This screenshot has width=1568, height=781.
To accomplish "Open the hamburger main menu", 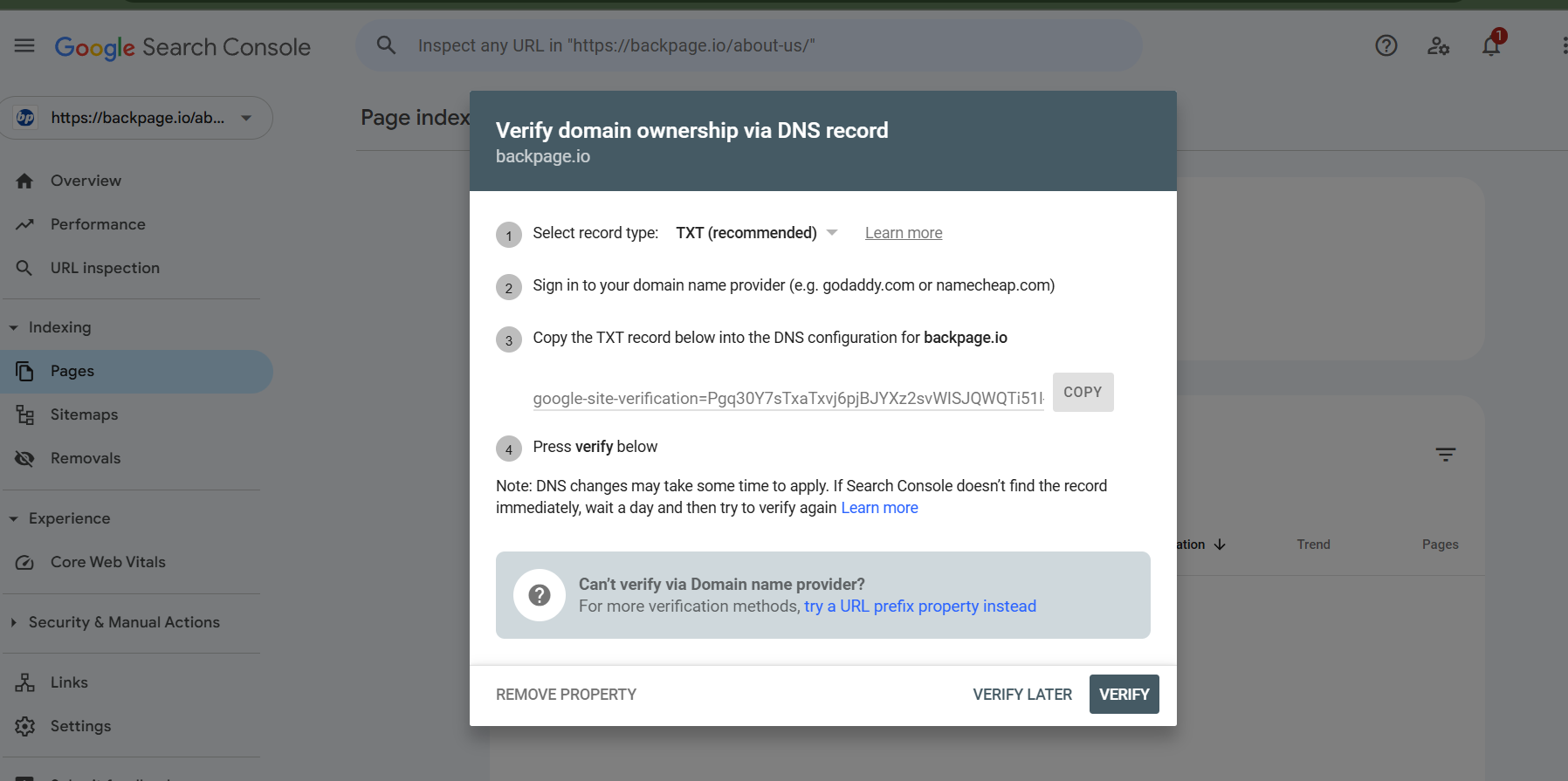I will pyautogui.click(x=24, y=45).
